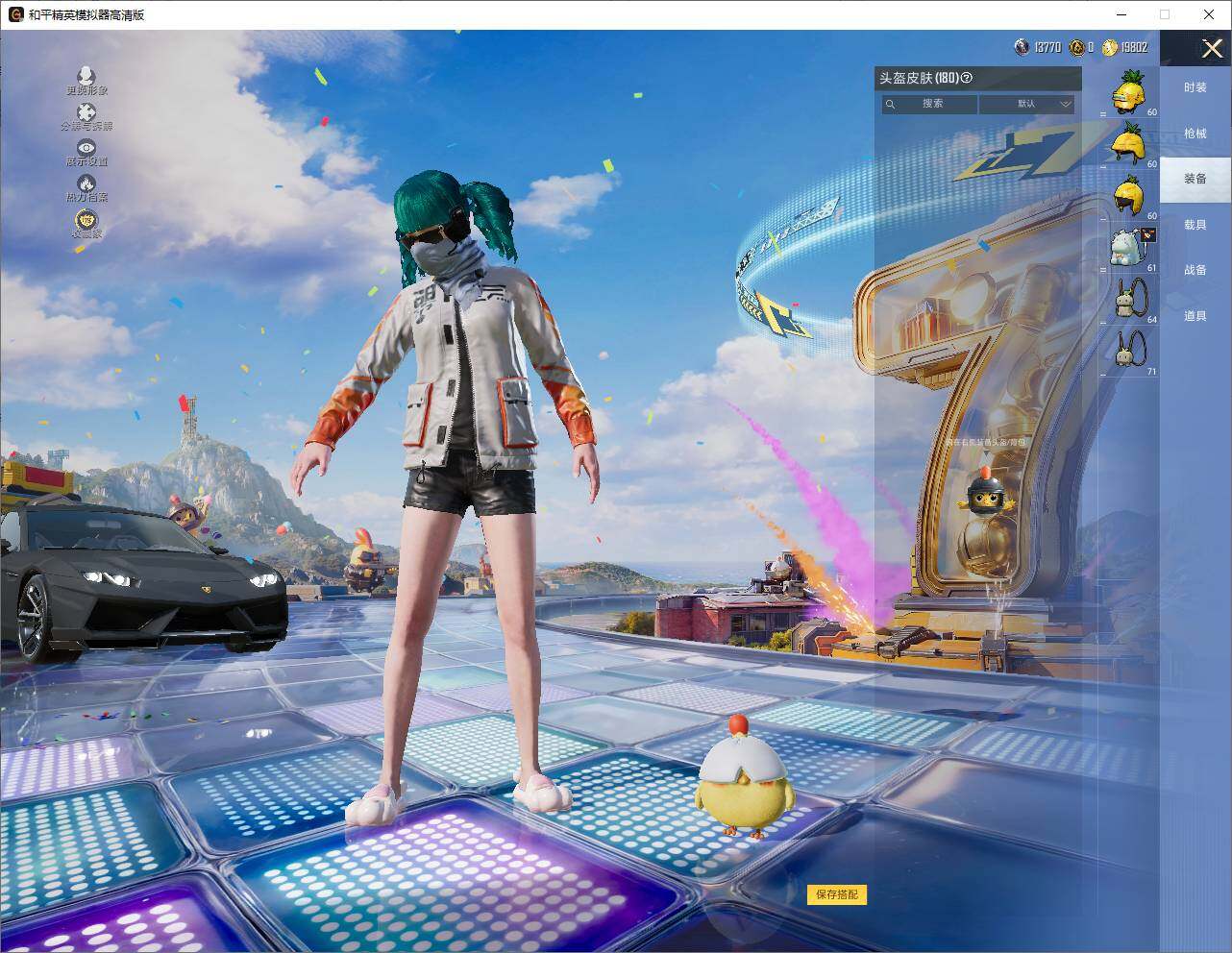Screen dimensions: 1232x953
Task: Click the 搜索 search field
Action: click(929, 104)
